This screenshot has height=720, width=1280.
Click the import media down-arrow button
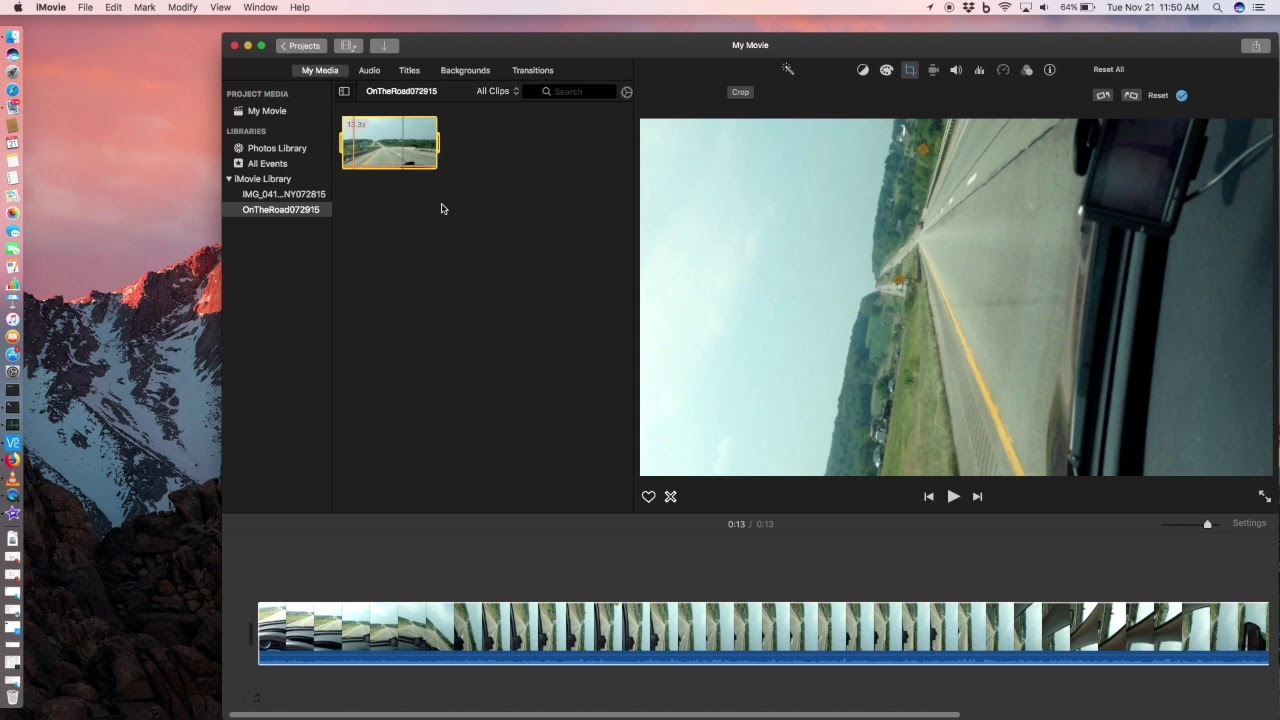[x=384, y=46]
